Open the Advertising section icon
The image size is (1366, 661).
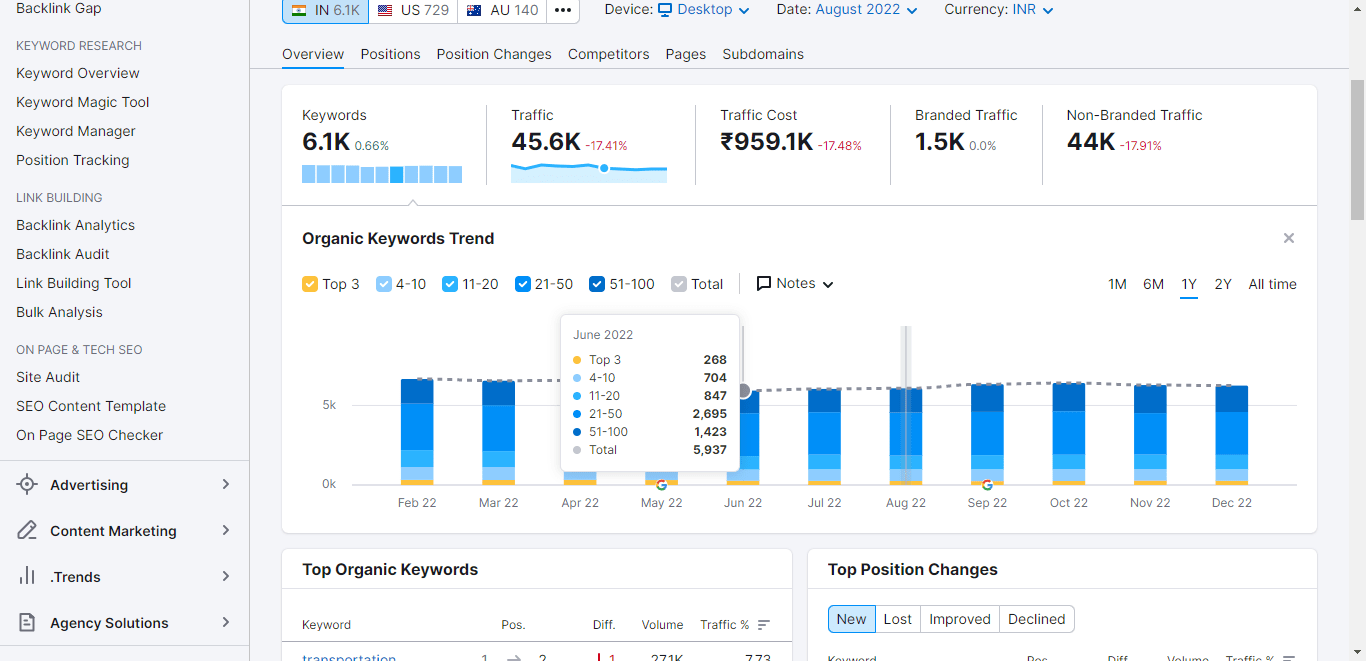(x=27, y=485)
